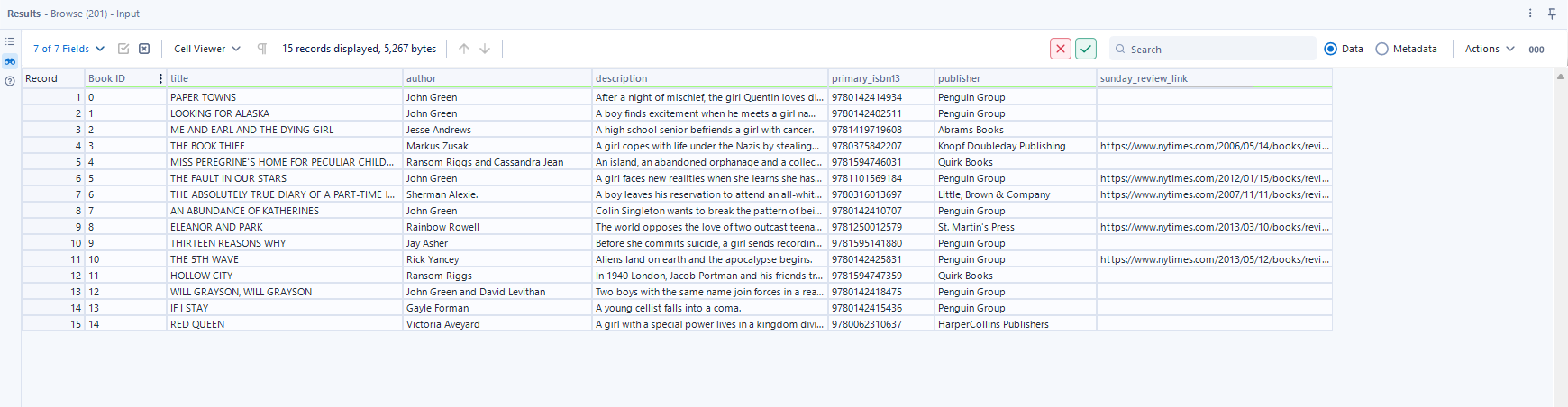Open the Book ID column options menu
This screenshot has height=407, width=1568.
[x=160, y=78]
